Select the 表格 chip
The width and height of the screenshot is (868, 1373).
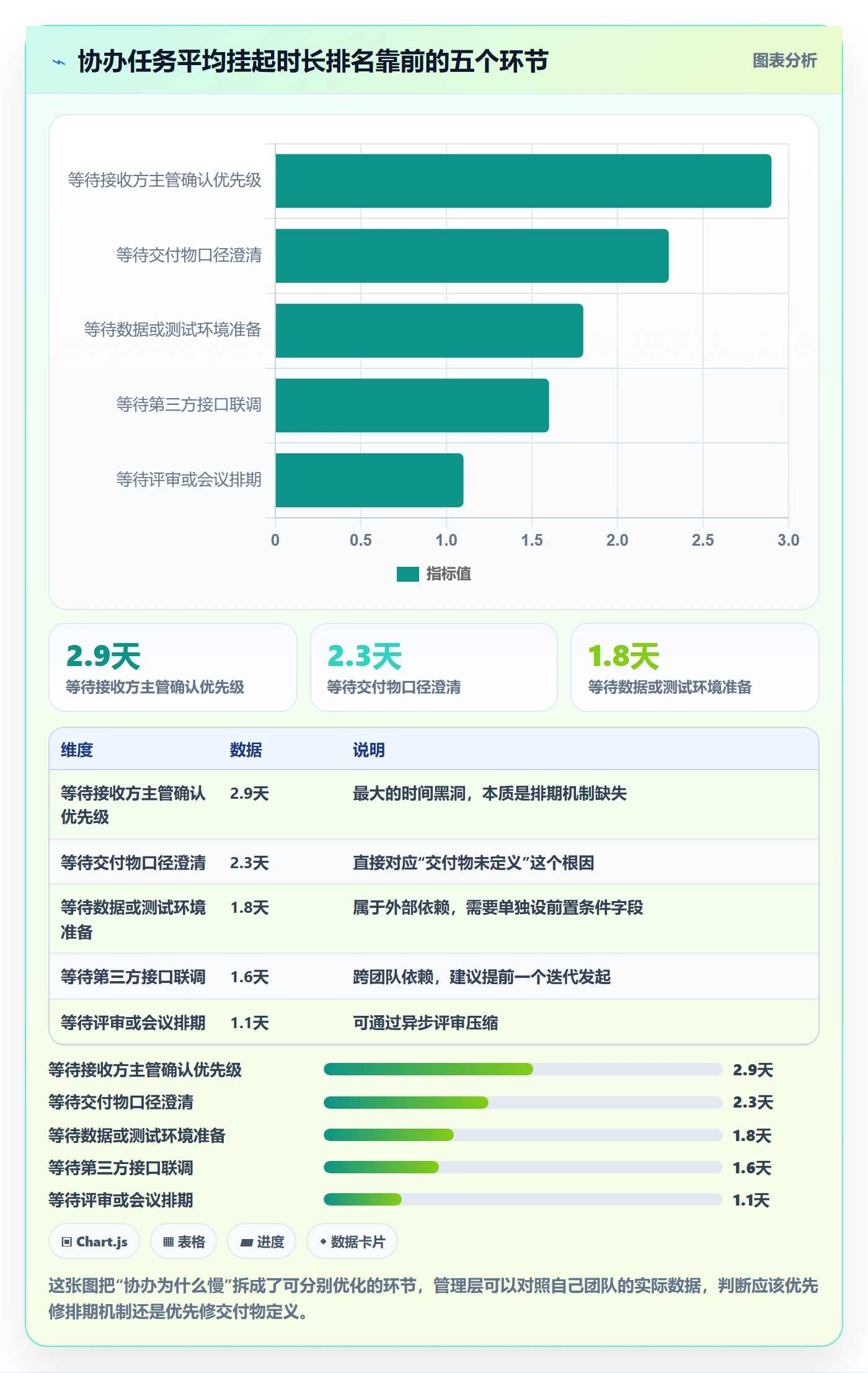184,1242
